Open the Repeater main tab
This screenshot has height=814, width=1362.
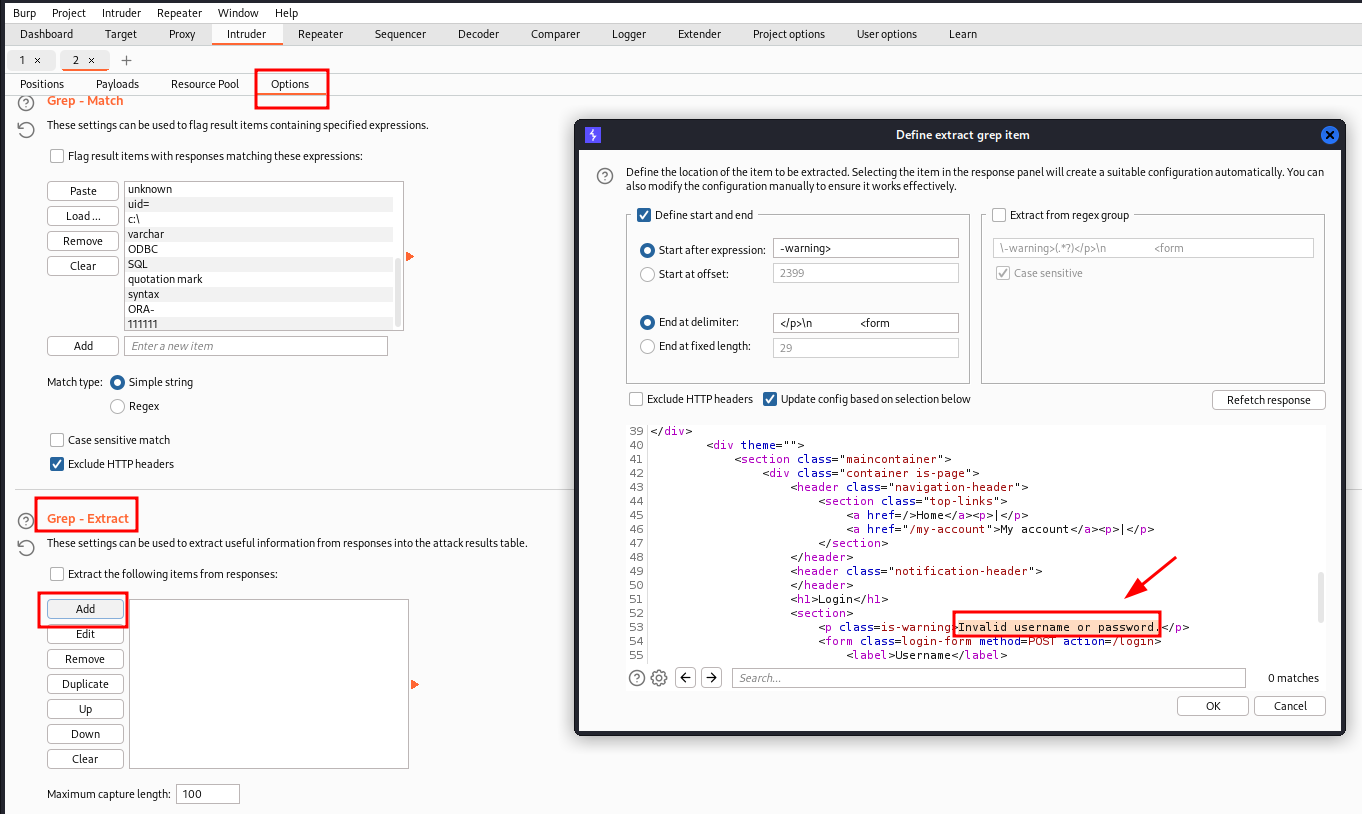320,34
